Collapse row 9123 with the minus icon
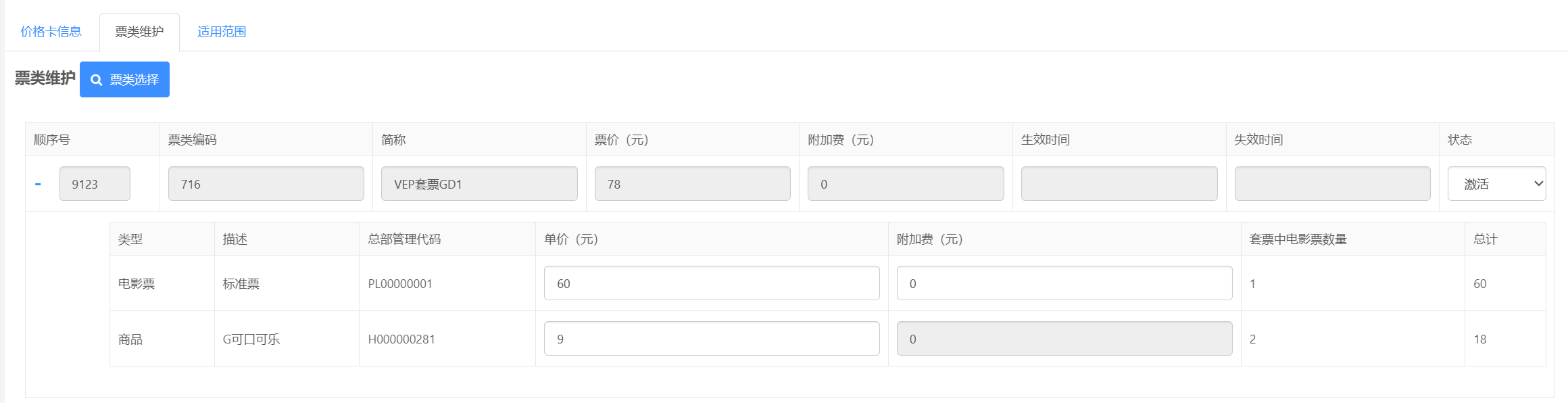Viewport: 1568px width, 403px height. pyautogui.click(x=38, y=184)
